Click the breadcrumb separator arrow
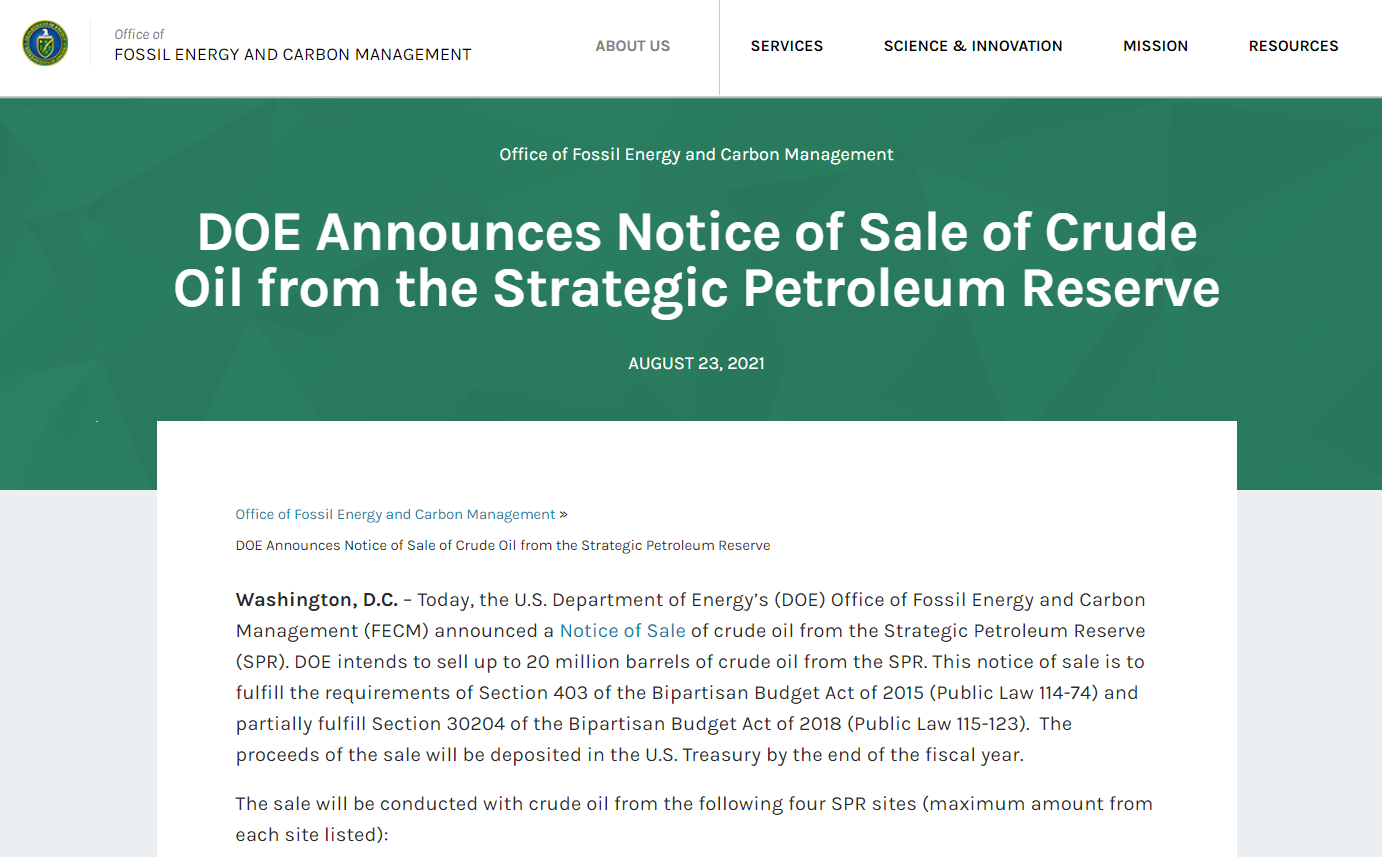This screenshot has height=857, width=1382. (x=563, y=514)
